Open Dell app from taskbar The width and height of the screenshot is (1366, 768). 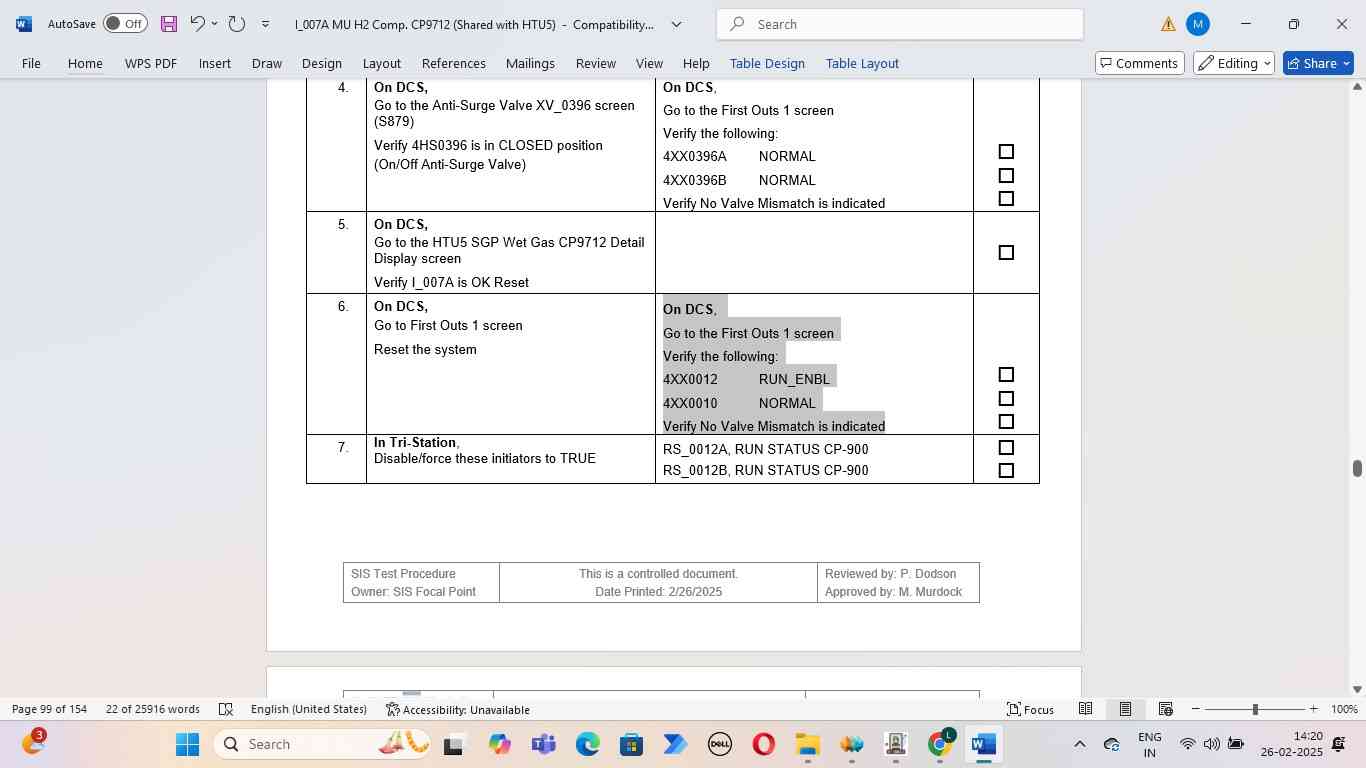719,744
